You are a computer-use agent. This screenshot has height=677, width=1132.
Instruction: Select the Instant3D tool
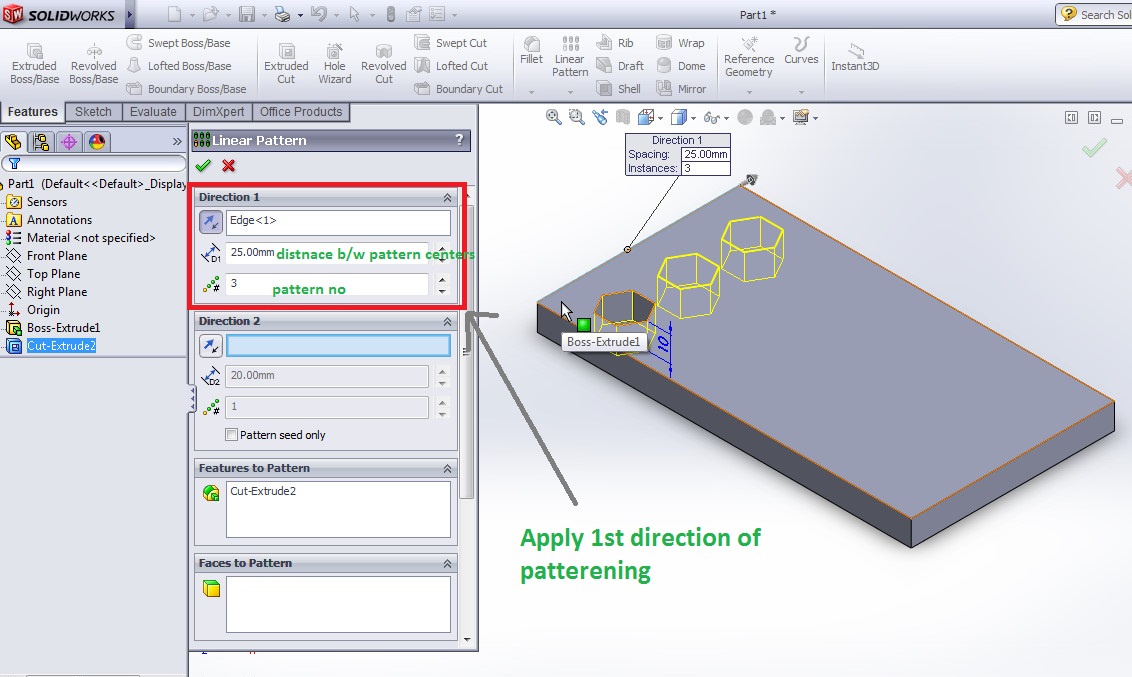tap(855, 60)
